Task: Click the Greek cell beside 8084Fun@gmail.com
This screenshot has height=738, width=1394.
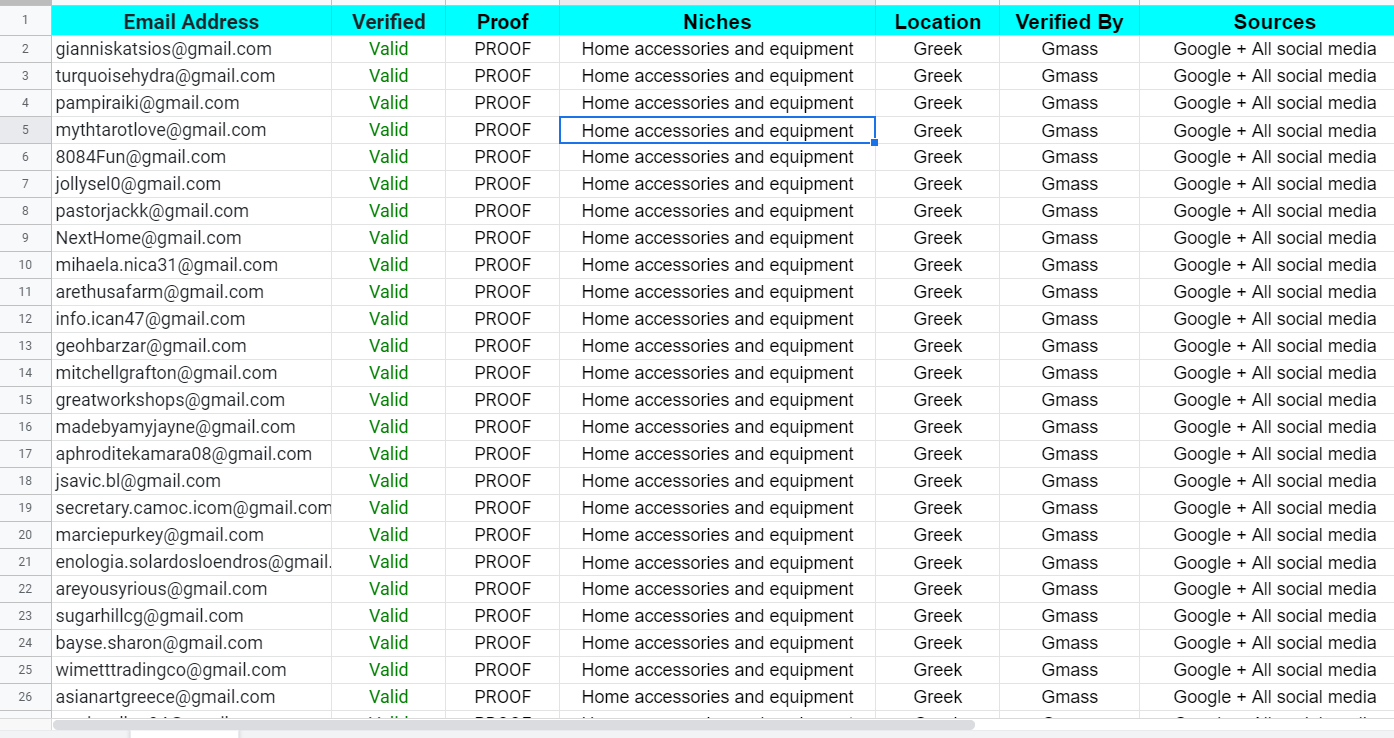Action: (x=937, y=156)
